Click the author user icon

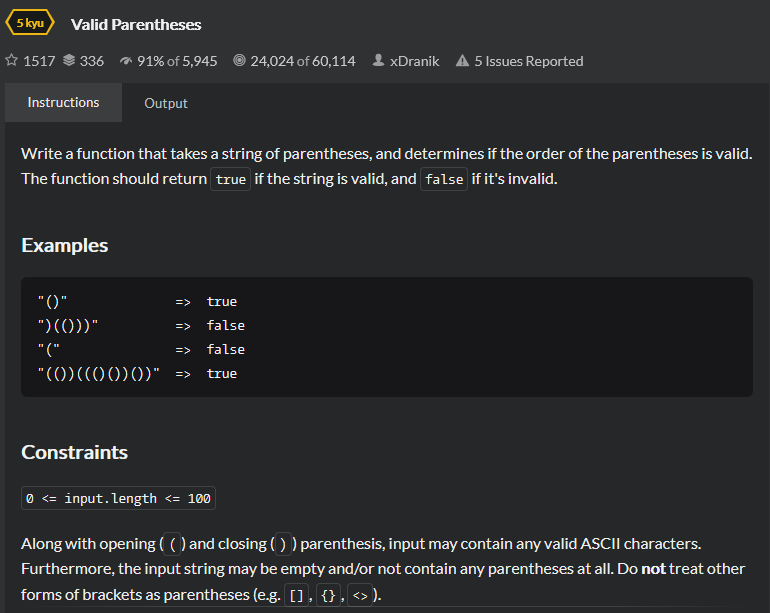coord(378,60)
